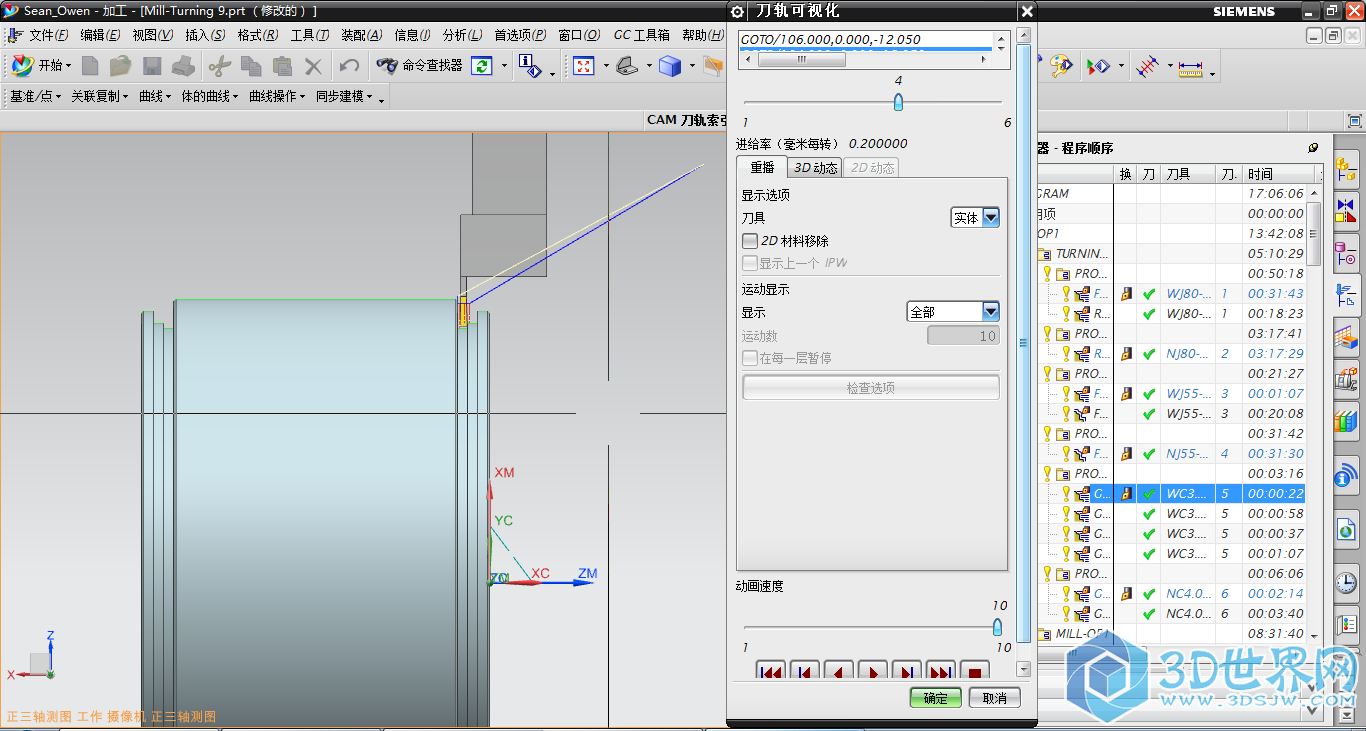The image size is (1366, 731).
Task: Open the 命令查找器 binoculars command finder
Action: [x=419, y=65]
